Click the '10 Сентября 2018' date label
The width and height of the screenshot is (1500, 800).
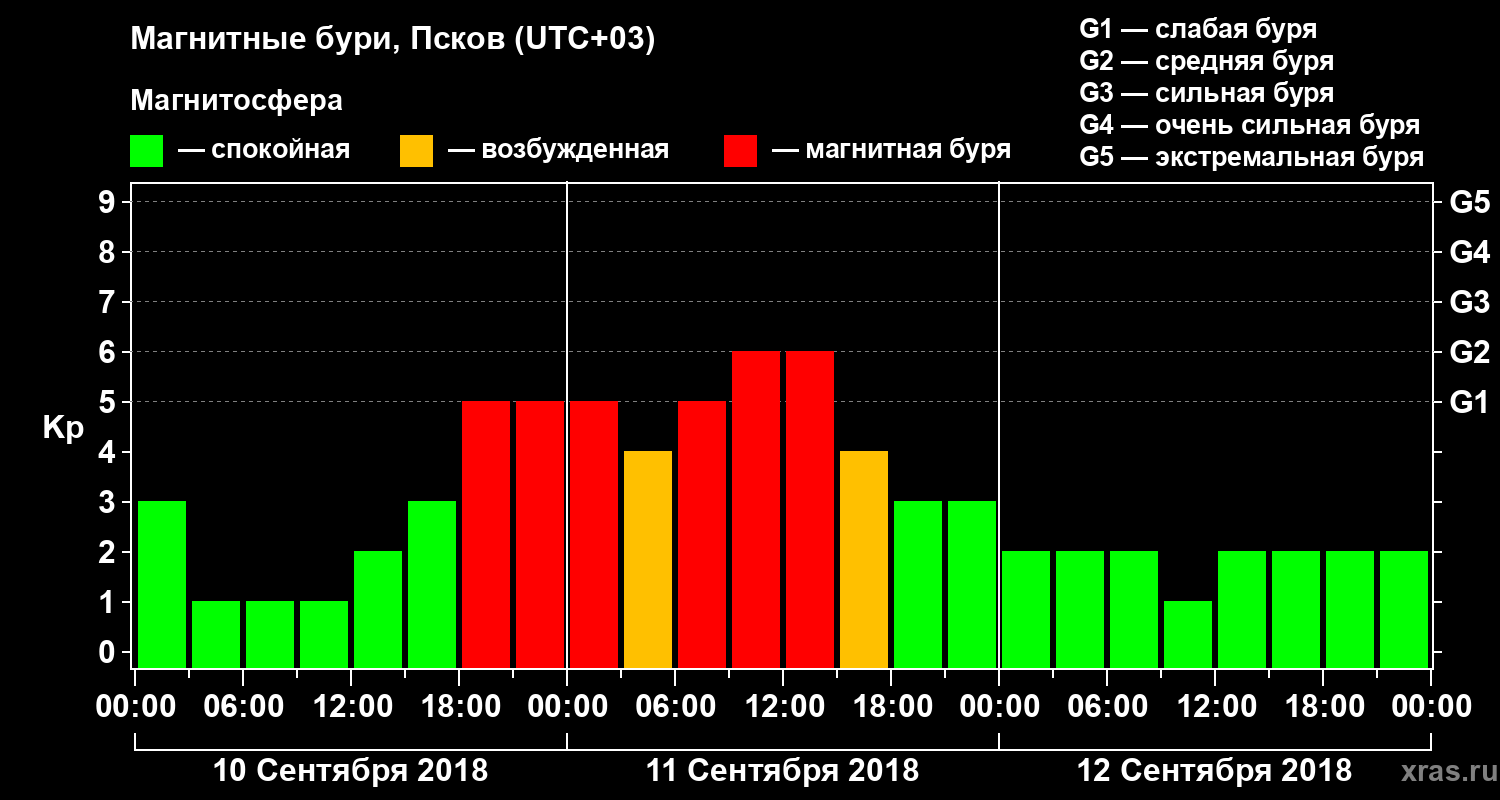351,771
